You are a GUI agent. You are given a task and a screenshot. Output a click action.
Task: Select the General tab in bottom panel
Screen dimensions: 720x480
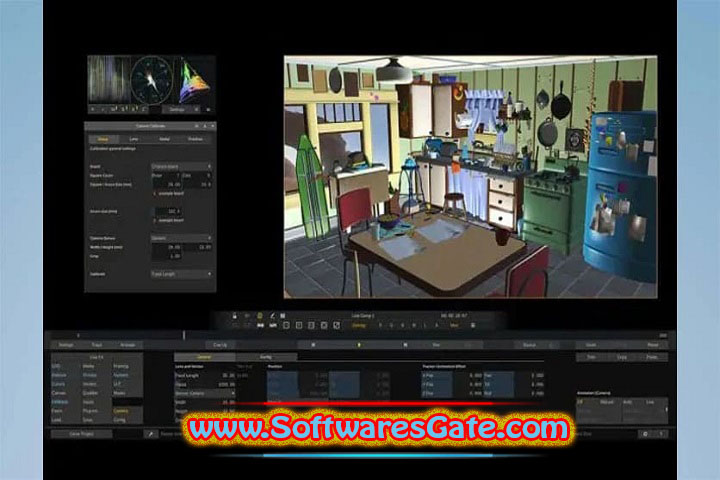(204, 356)
